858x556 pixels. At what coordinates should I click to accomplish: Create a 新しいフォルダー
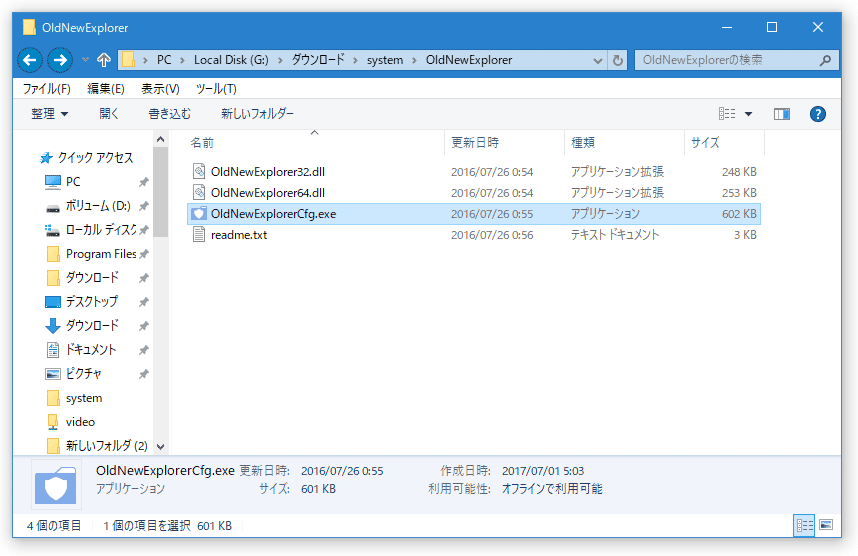pos(257,114)
